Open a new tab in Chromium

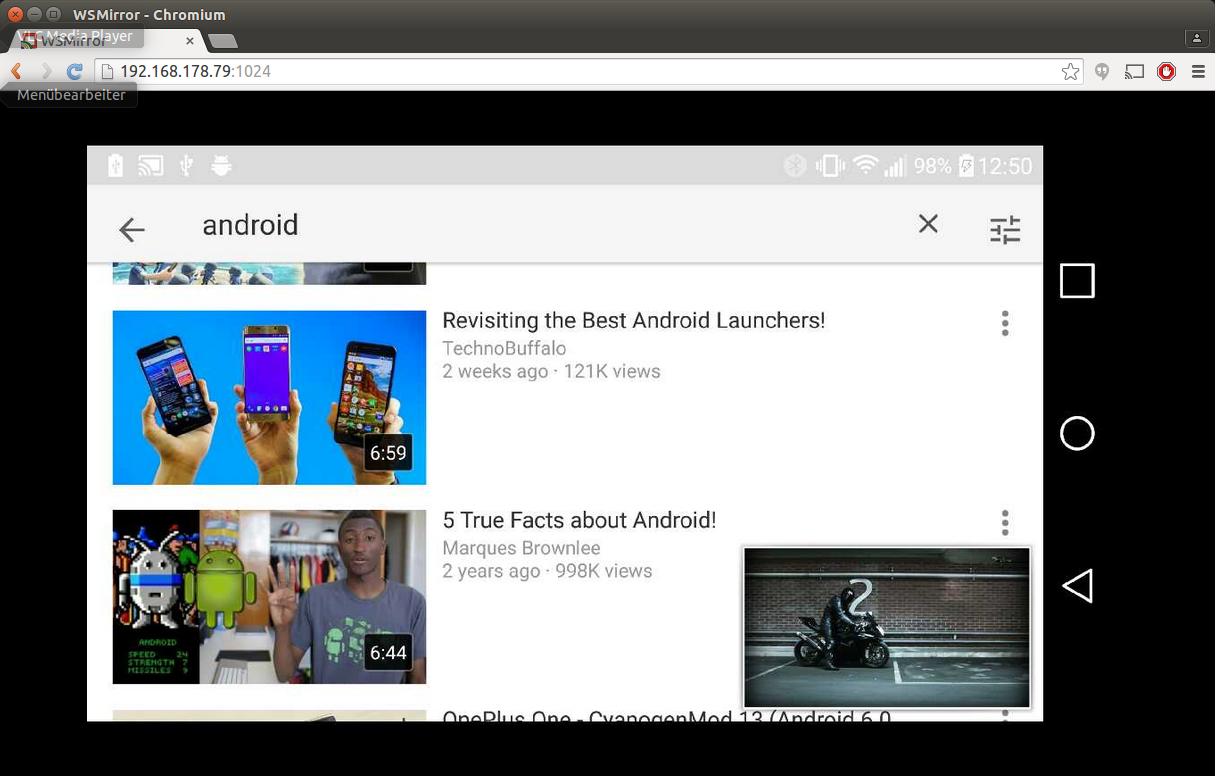222,41
